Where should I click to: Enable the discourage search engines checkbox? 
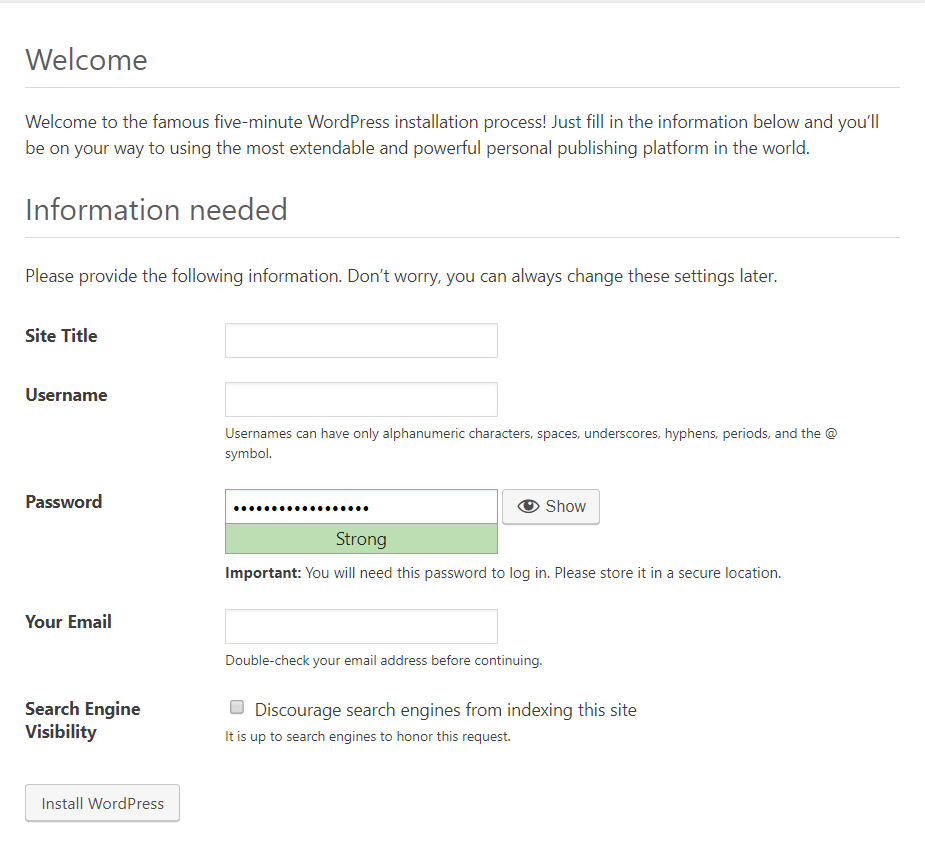point(237,708)
